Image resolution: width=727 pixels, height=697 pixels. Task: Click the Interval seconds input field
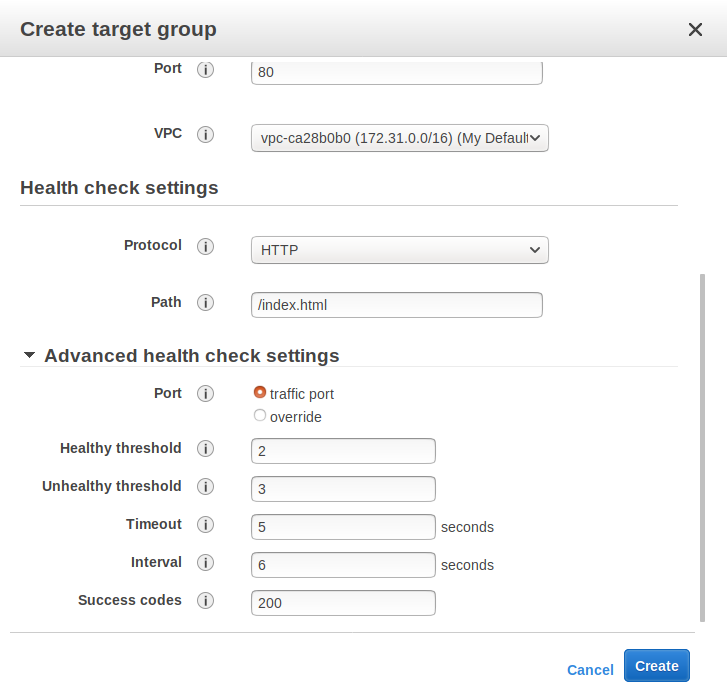click(x=343, y=565)
